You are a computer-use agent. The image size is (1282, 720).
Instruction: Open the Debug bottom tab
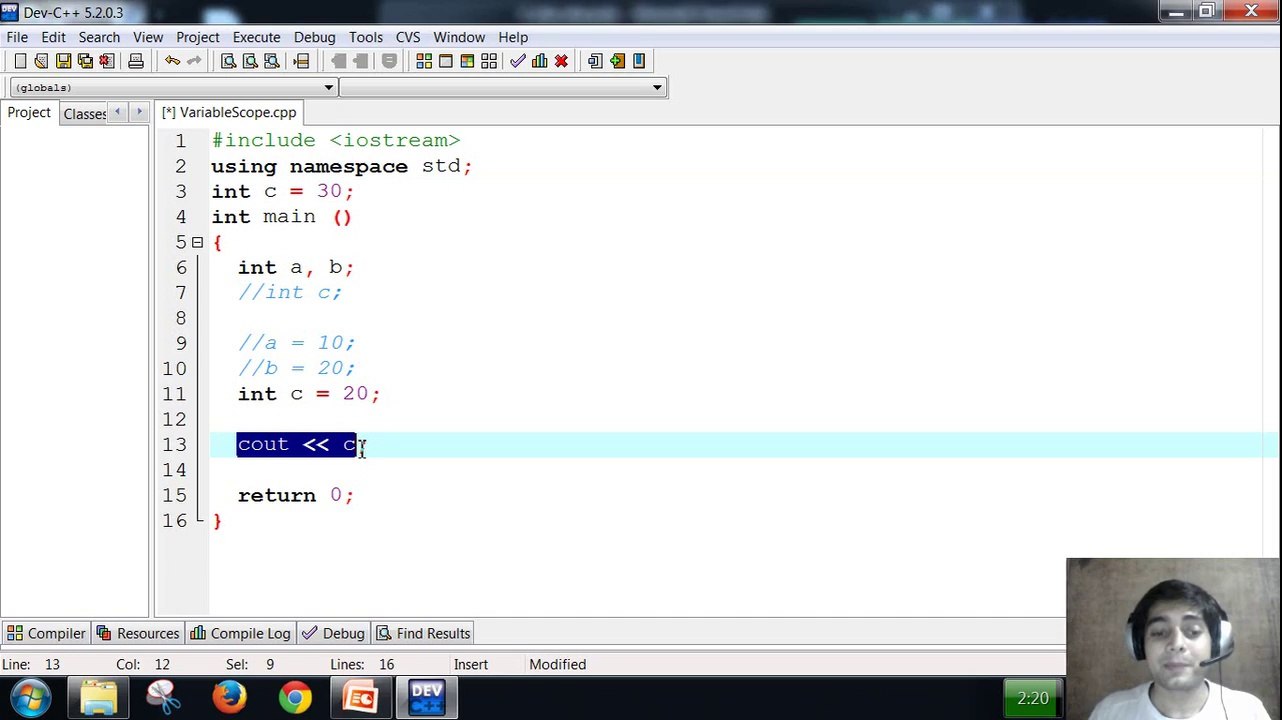click(x=333, y=633)
